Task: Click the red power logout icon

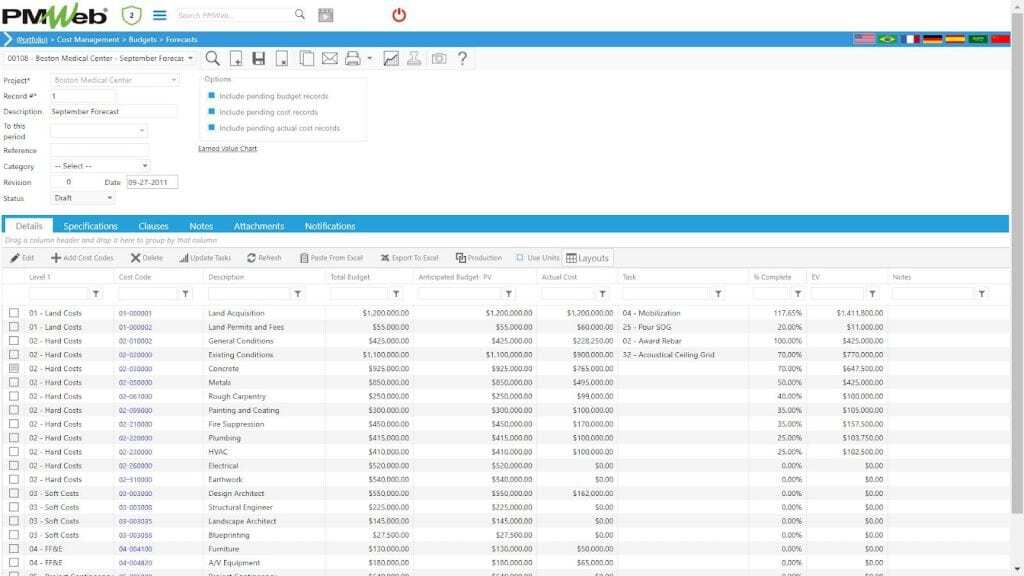Action: click(399, 15)
